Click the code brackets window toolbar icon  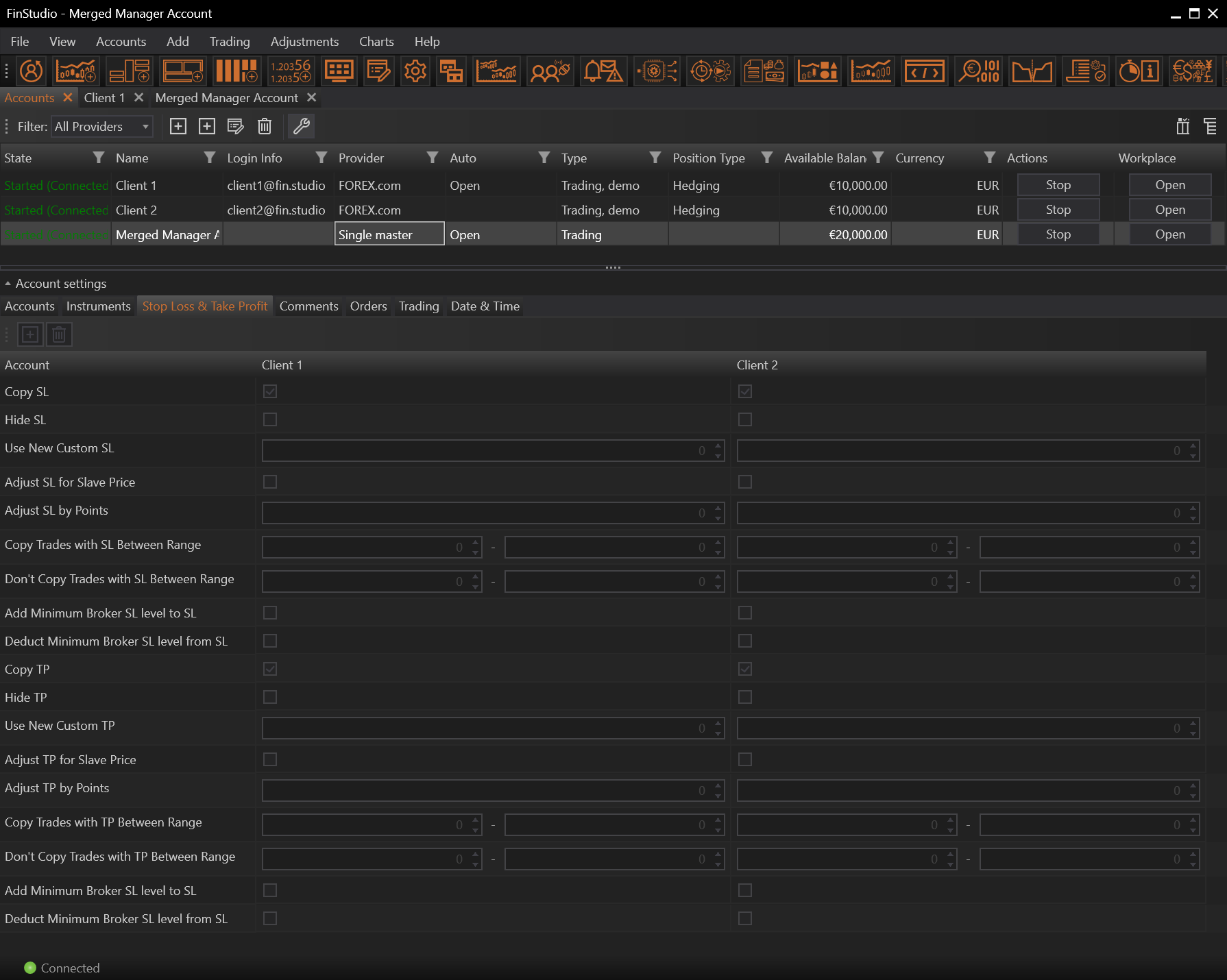pyautogui.click(x=924, y=71)
